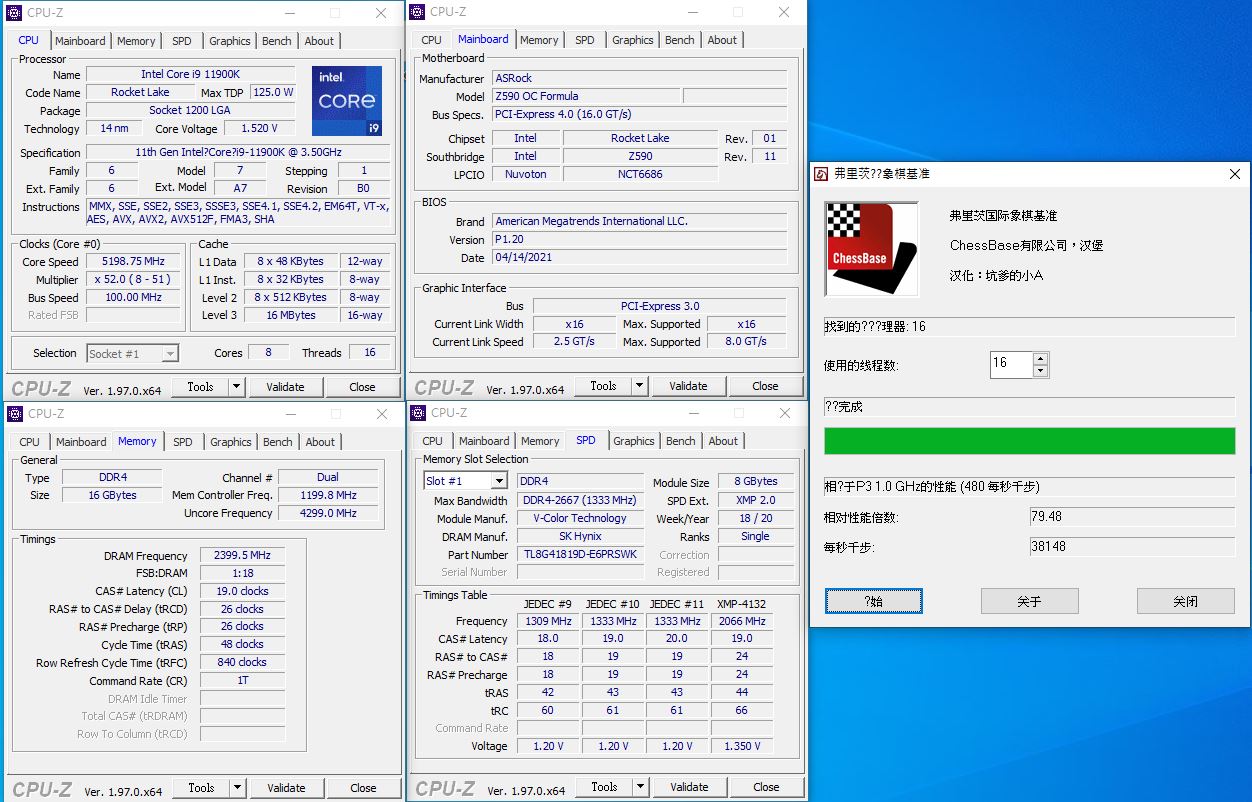Switch to Mainboard tab in CPU window
This screenshot has height=802, width=1252.
coord(80,41)
